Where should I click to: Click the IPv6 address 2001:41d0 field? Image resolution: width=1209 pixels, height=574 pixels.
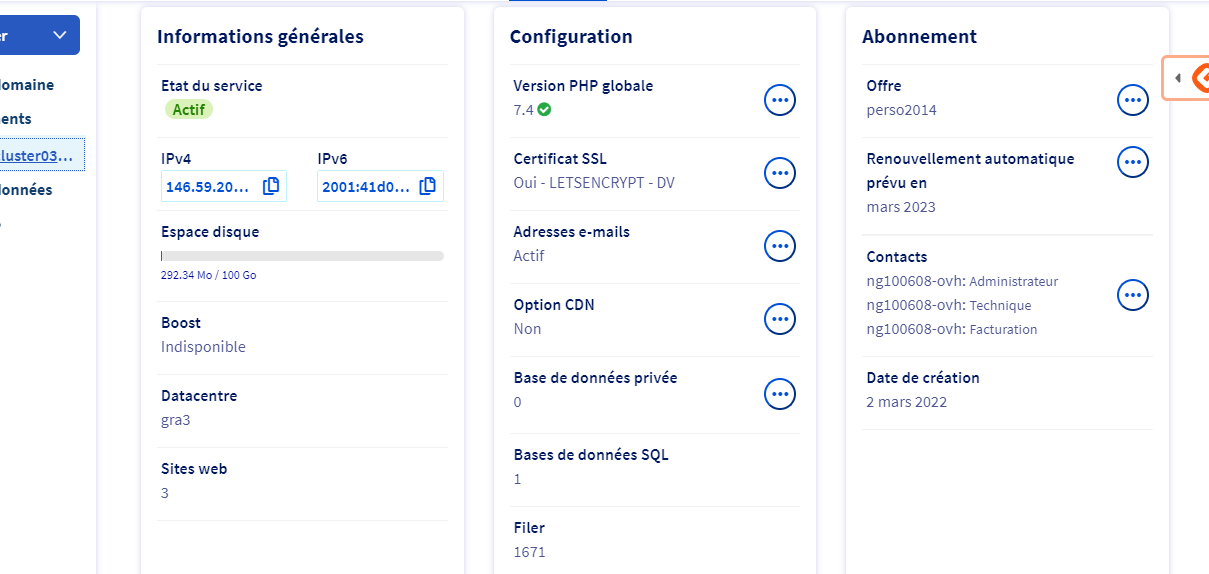367,186
